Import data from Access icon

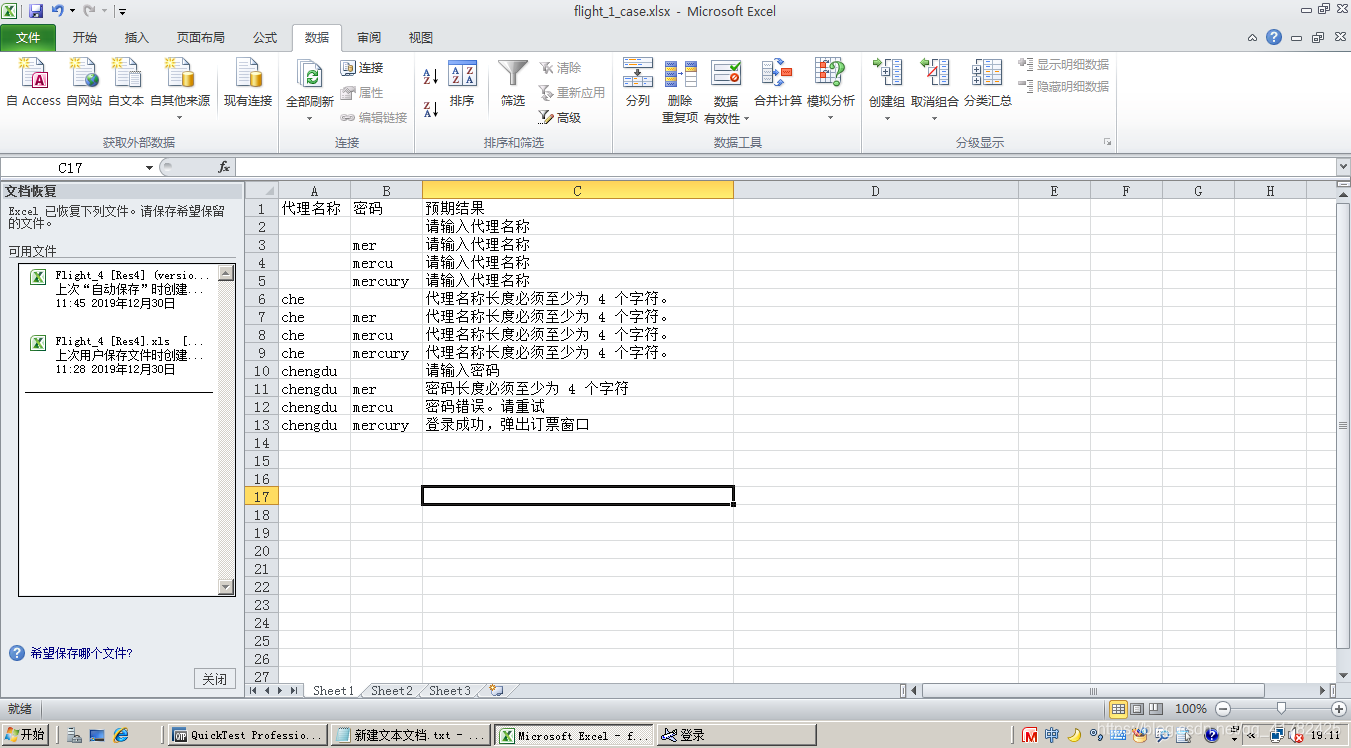(x=34, y=82)
